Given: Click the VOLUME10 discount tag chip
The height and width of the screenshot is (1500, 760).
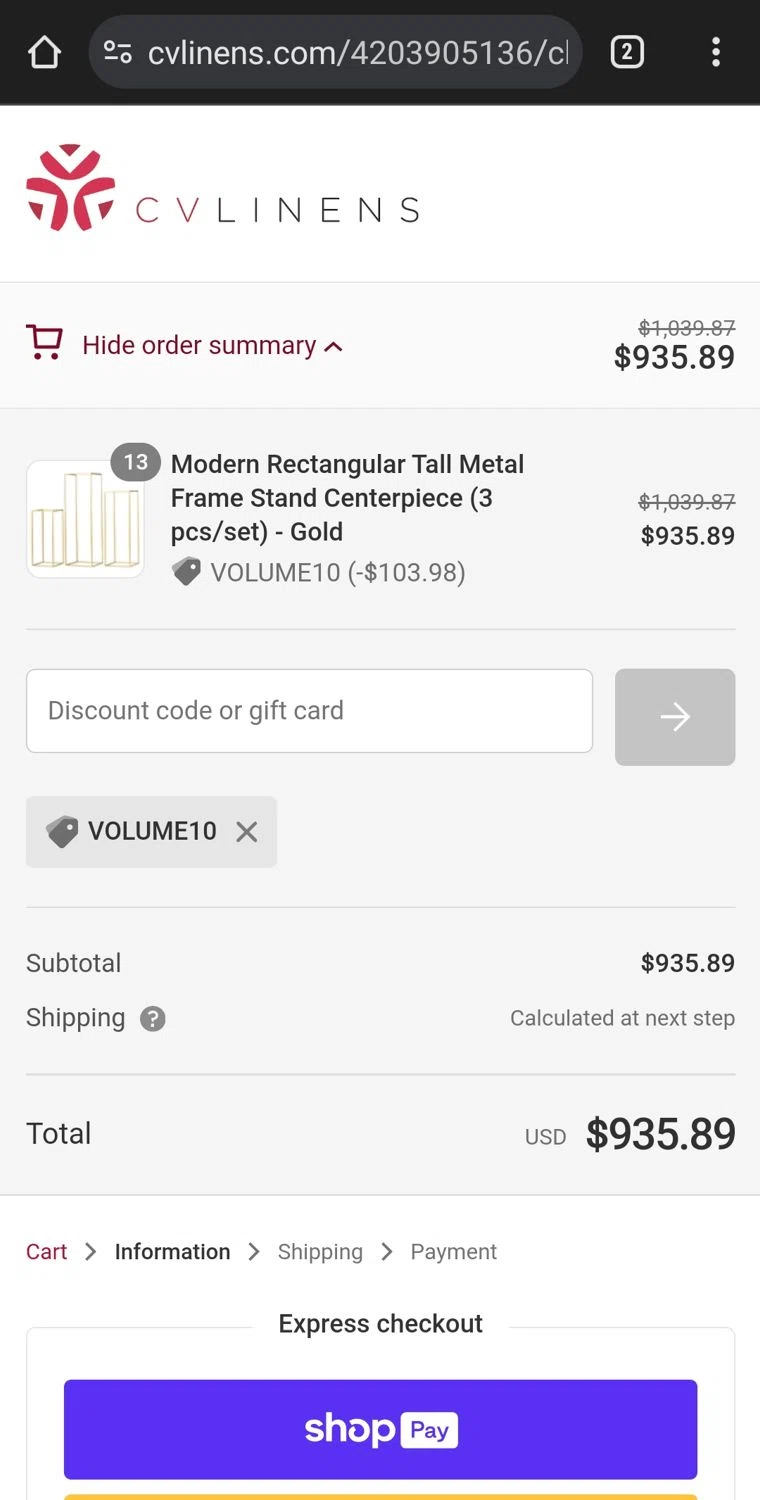Looking at the screenshot, I should pyautogui.click(x=140, y=832).
